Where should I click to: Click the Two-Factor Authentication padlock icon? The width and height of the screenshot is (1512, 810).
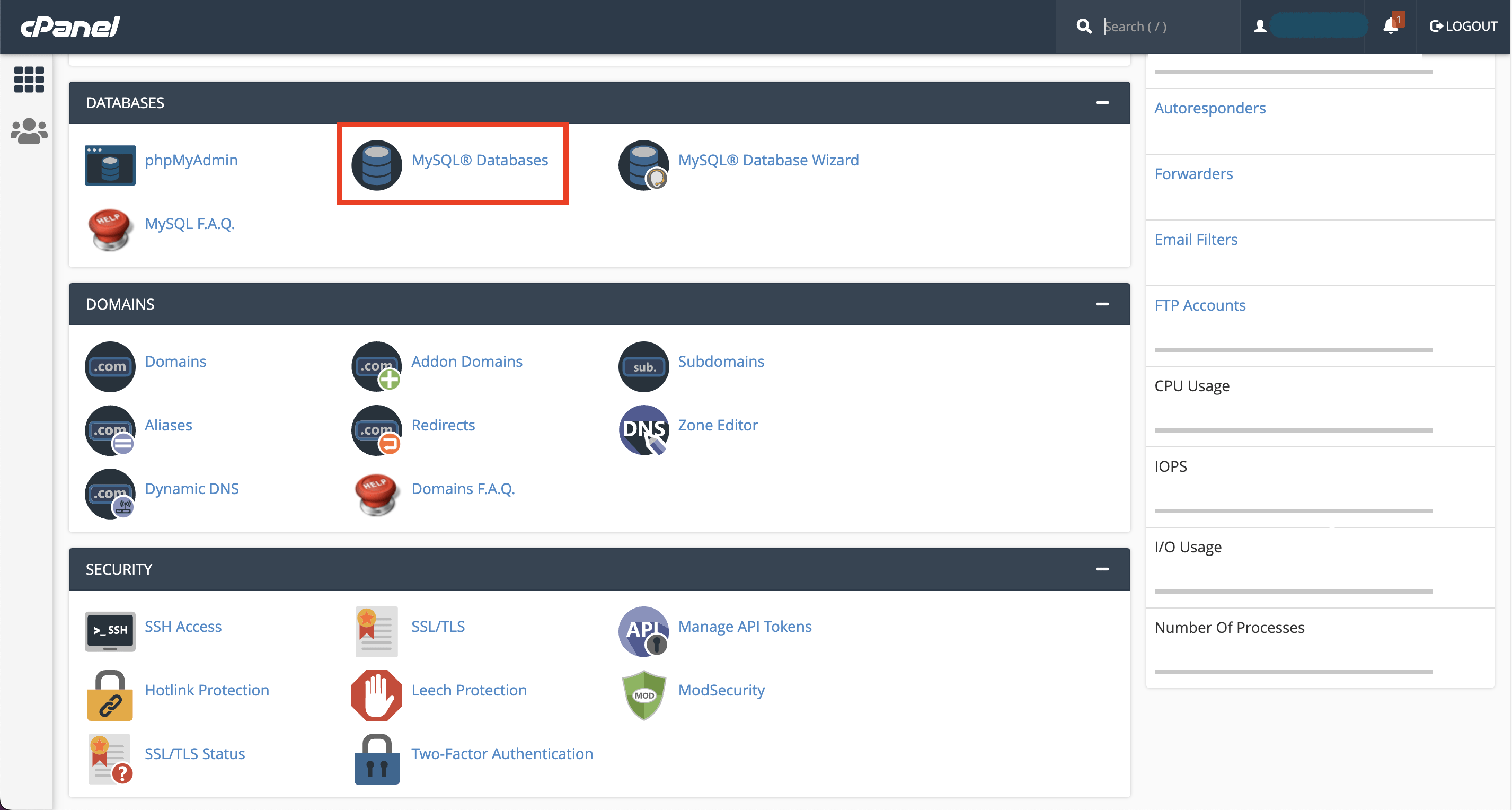pyautogui.click(x=376, y=759)
